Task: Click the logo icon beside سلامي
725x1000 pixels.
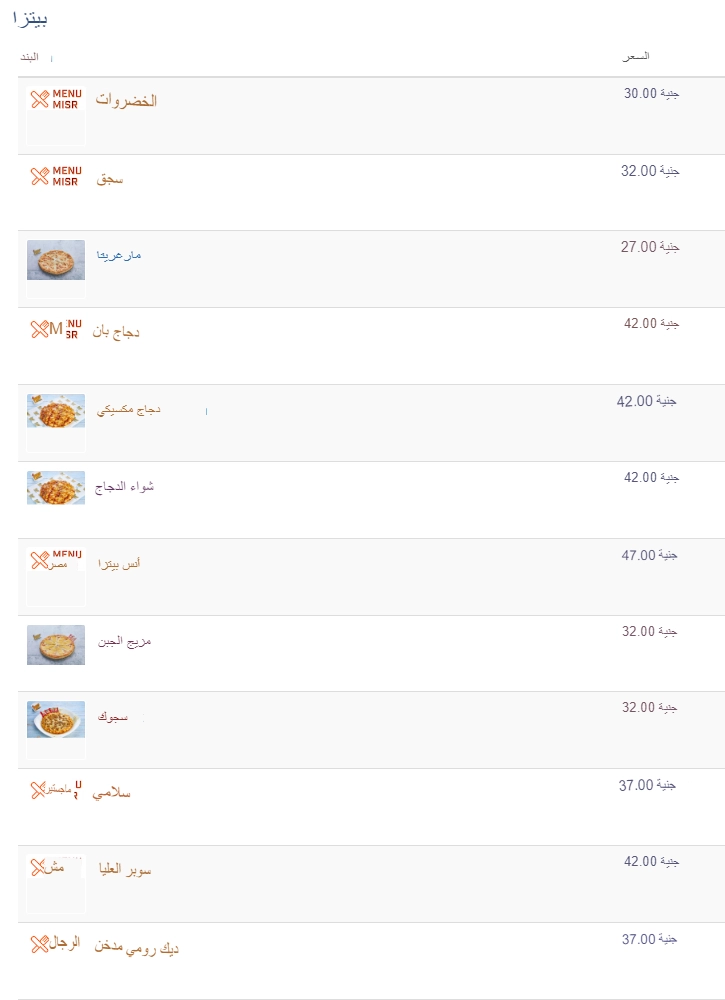Action: (56, 790)
